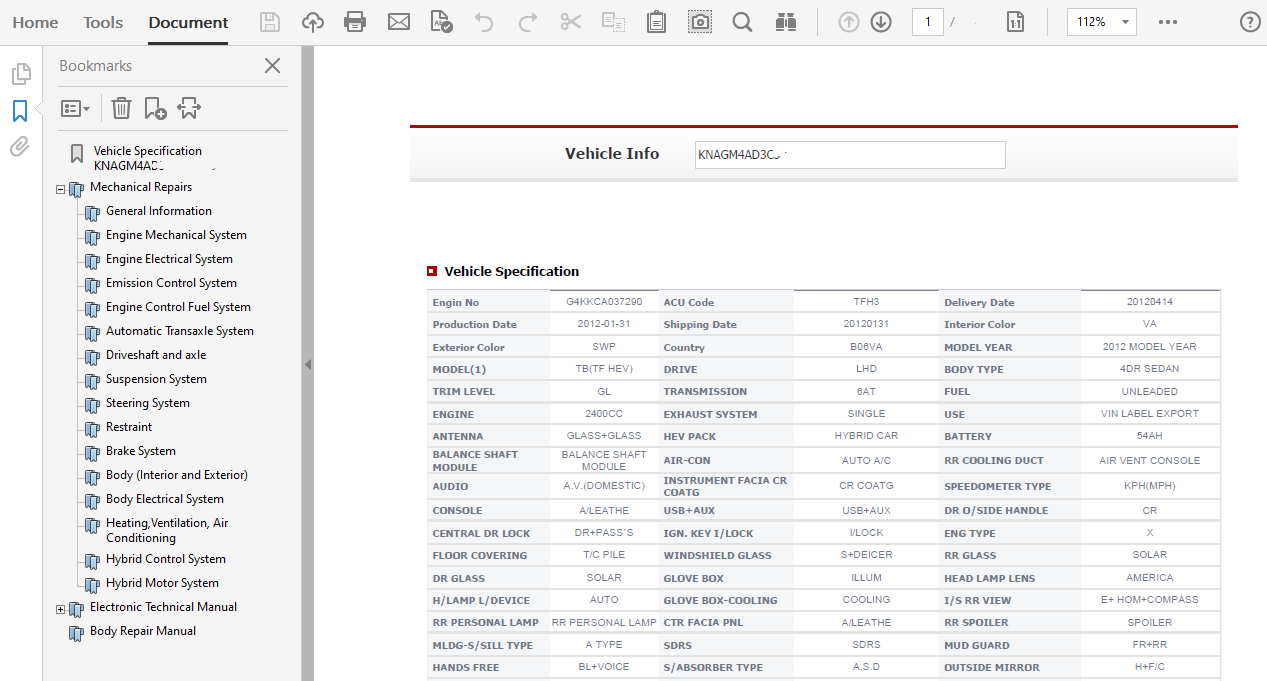Take a snapshot of the page
Screen dimensions: 1267x681
[699, 21]
